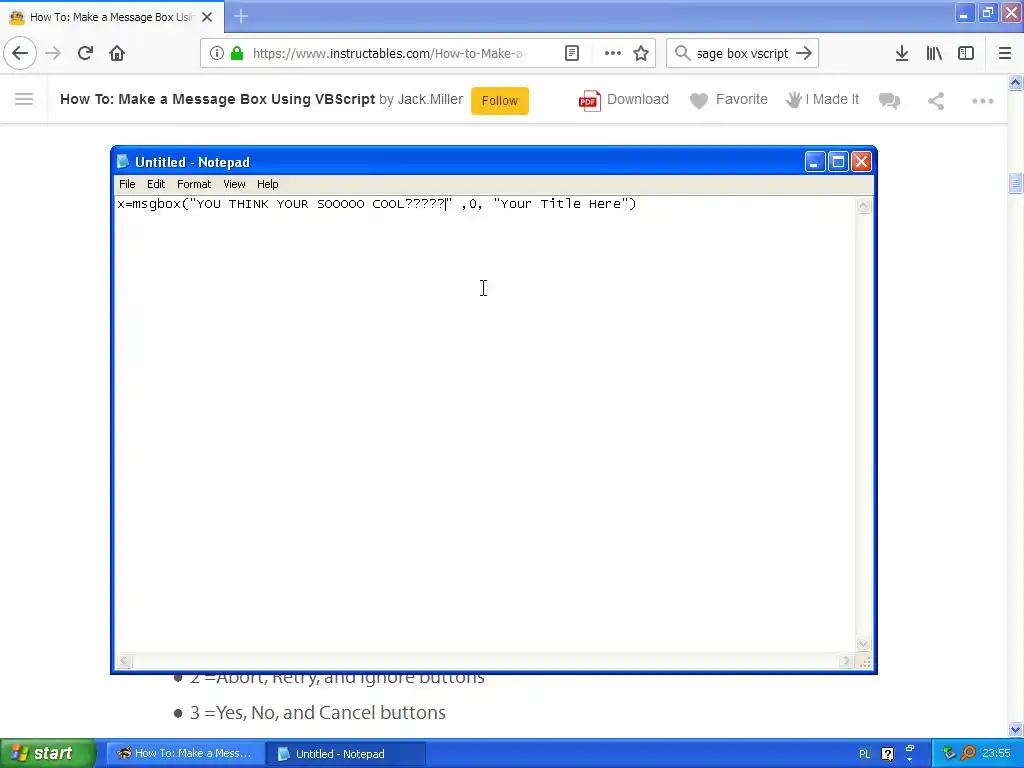Go back using the browser back arrow
This screenshot has height=768, width=1024.
pyautogui.click(x=20, y=53)
